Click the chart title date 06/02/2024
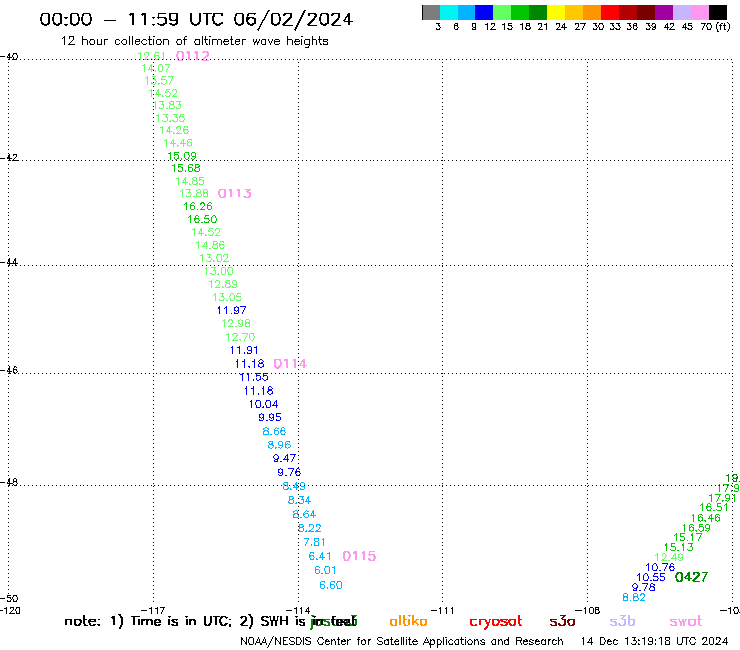The height and width of the screenshot is (650, 740). coord(293,19)
